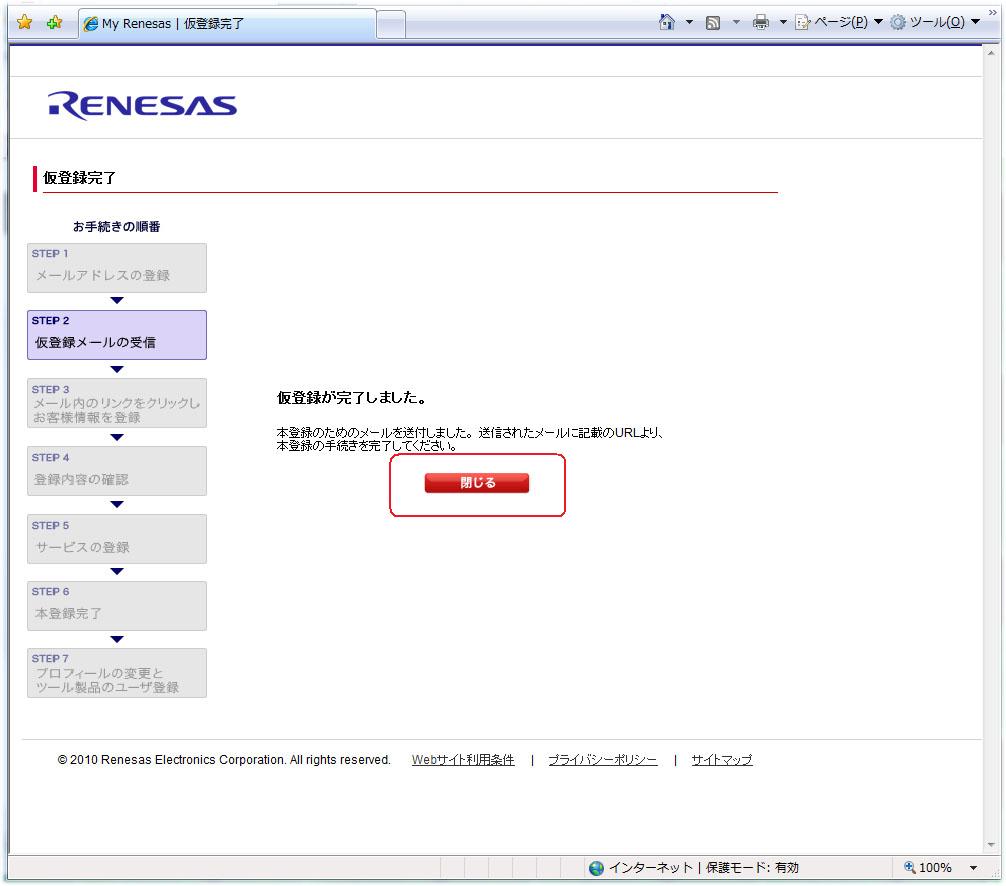
Task: Open the Webサイト利用条件 link
Action: 463,760
